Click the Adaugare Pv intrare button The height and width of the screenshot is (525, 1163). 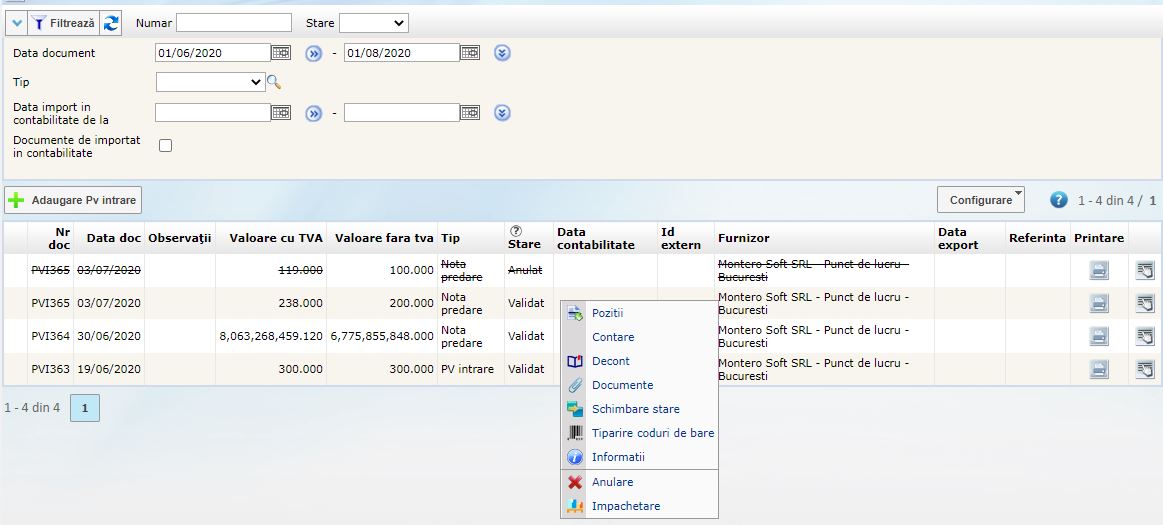tap(73, 200)
